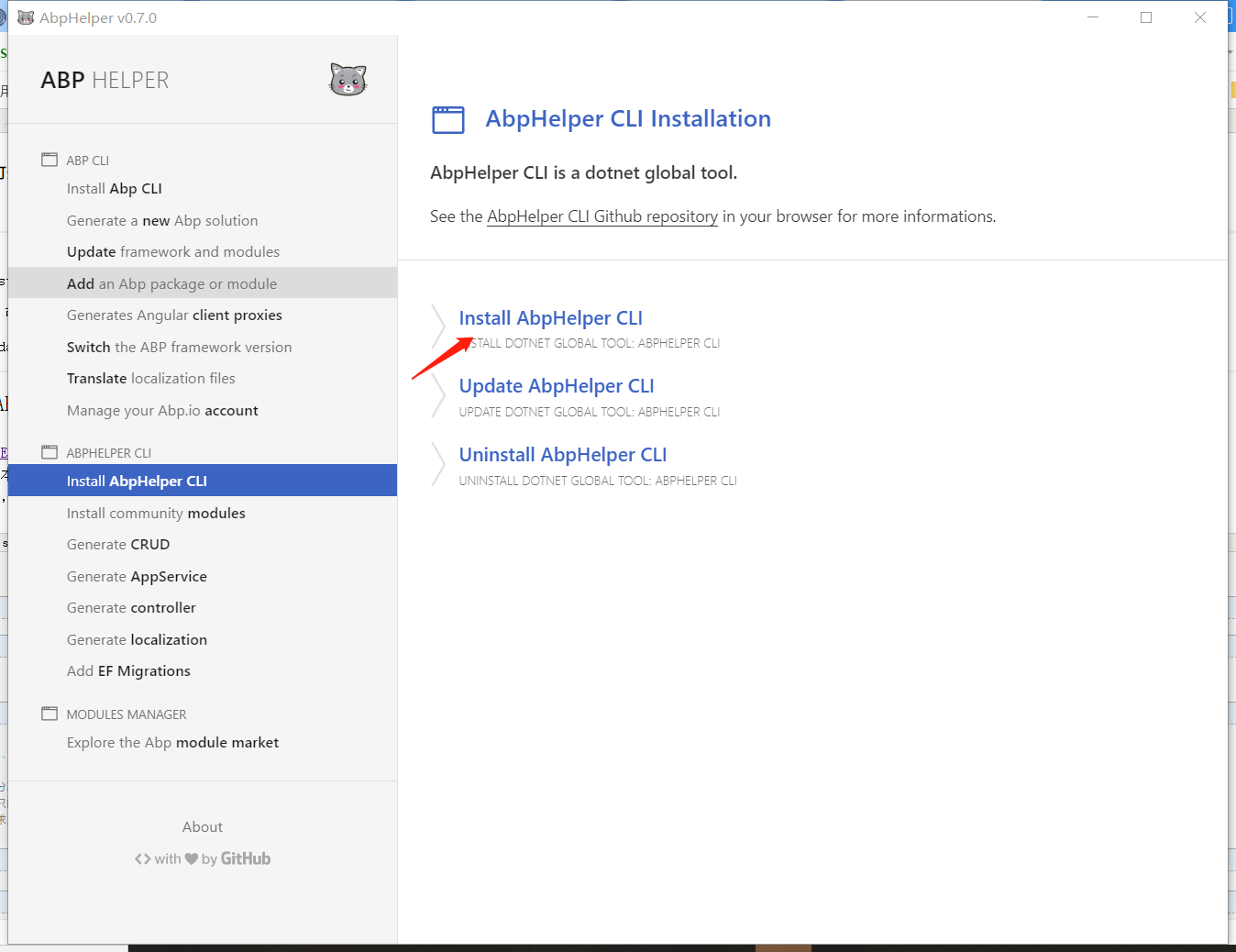Run Uninstall AbpHelper CLI action

coord(563,455)
